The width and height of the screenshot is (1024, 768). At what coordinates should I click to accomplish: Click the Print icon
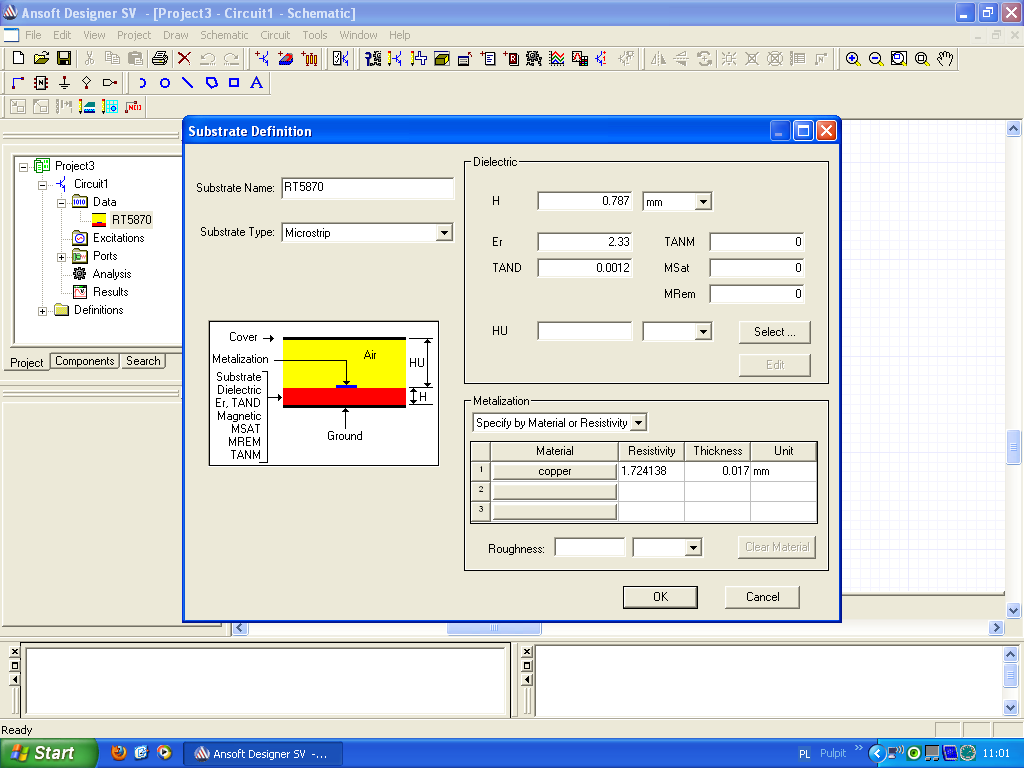(x=160, y=58)
